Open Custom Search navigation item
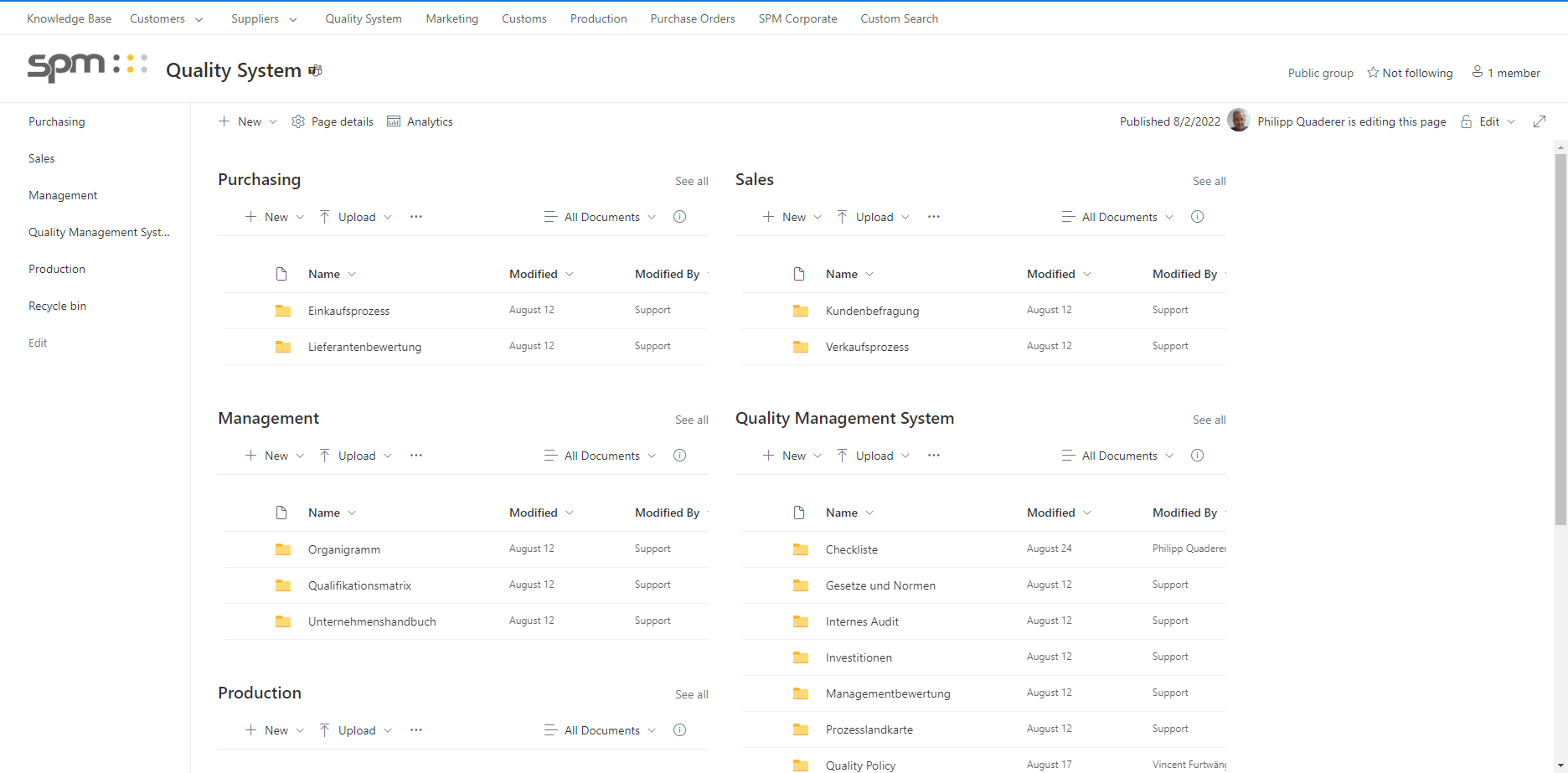 899,18
